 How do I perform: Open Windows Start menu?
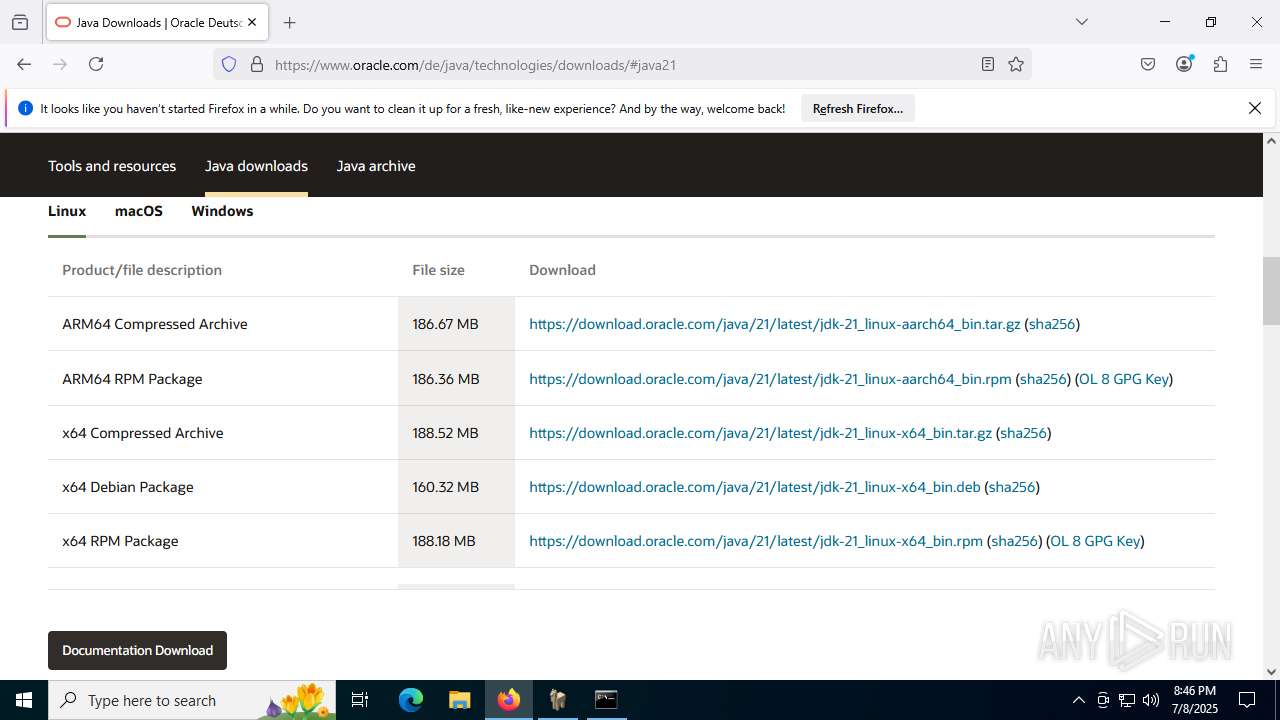[24, 700]
